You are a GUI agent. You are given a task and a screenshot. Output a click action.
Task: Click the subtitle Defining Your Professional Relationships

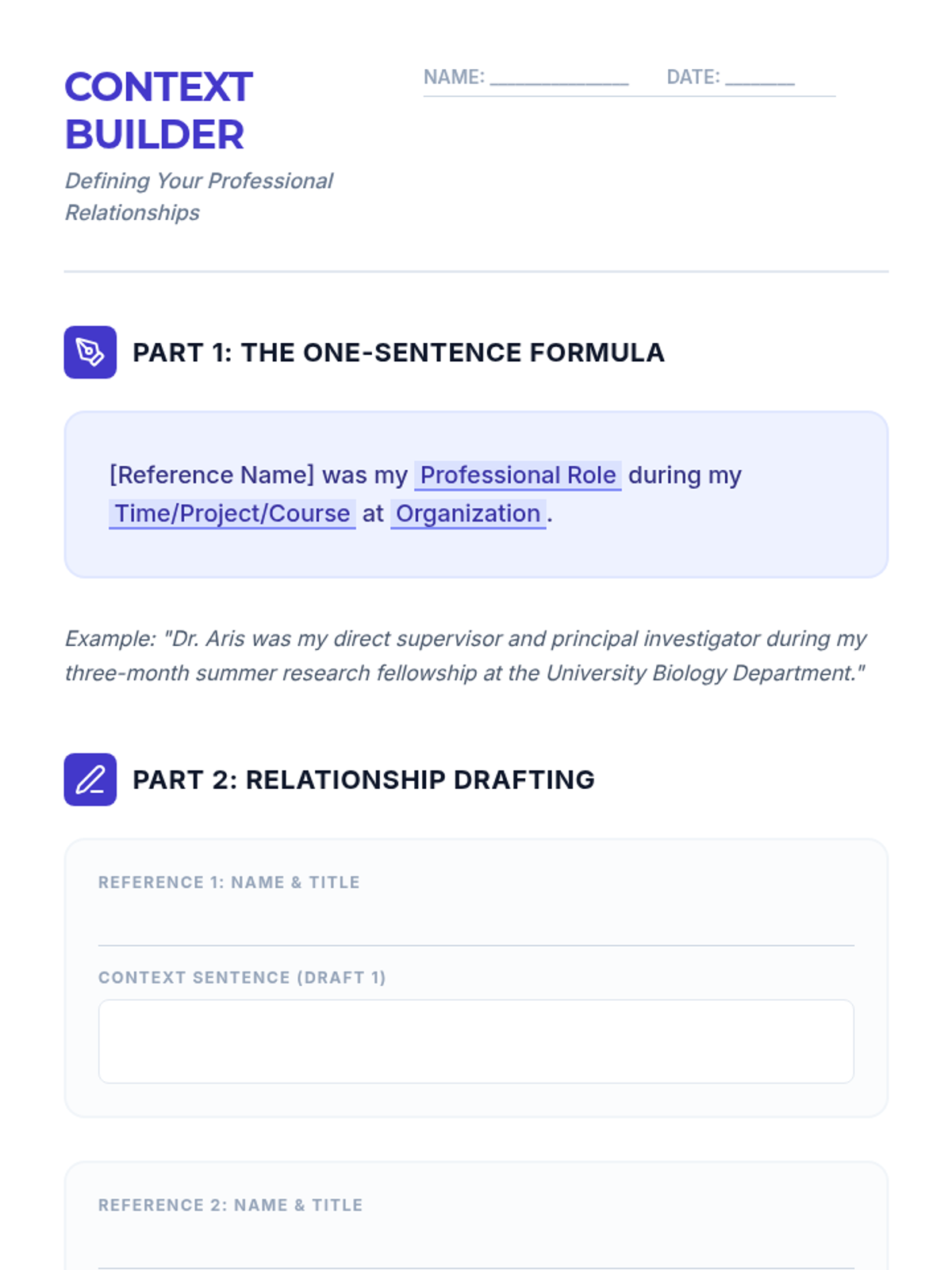[x=198, y=197]
